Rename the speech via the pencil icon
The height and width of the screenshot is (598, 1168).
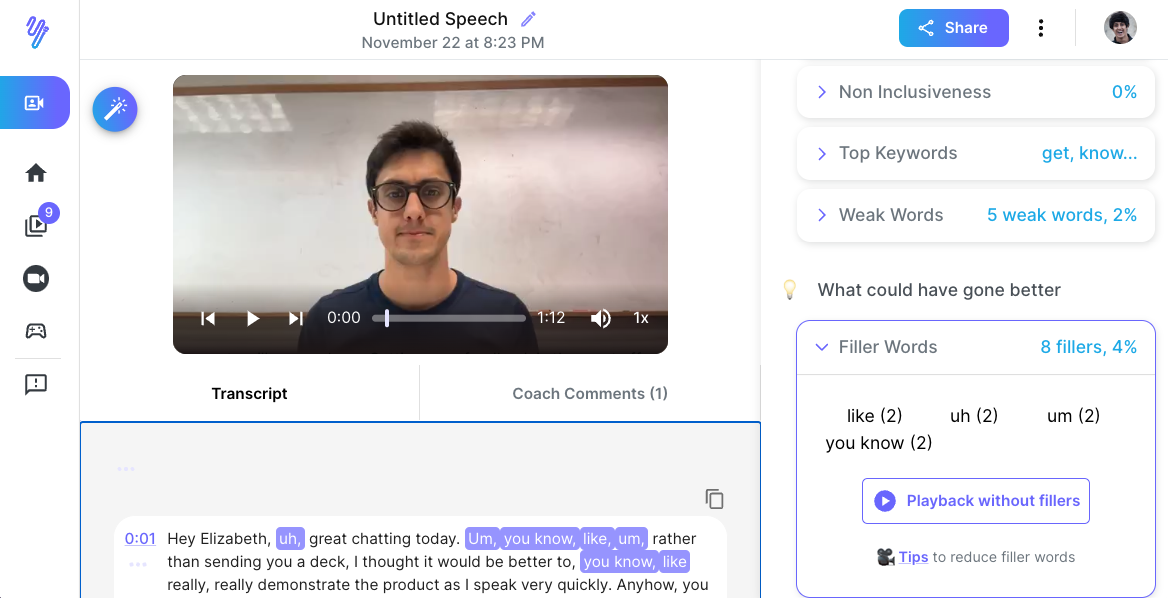pos(528,19)
